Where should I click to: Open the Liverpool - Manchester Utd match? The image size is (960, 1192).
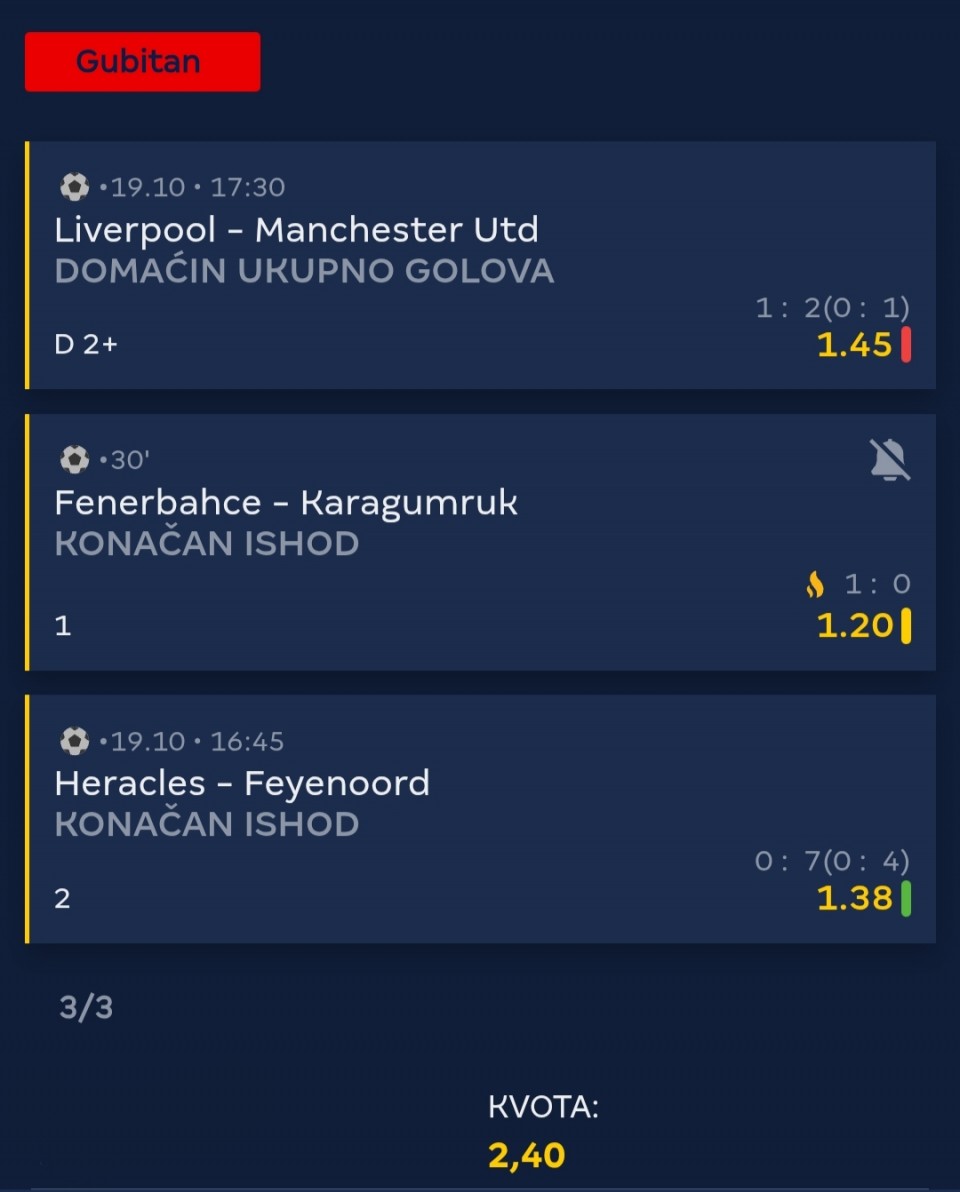[x=296, y=230]
